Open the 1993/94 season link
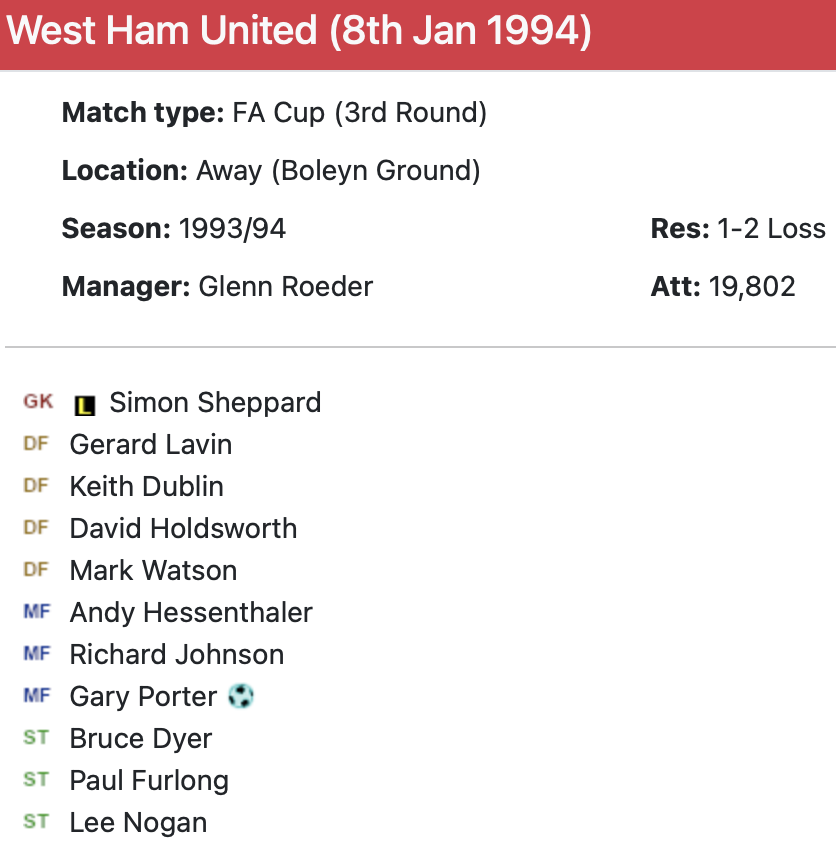836x854 pixels. 232,229
